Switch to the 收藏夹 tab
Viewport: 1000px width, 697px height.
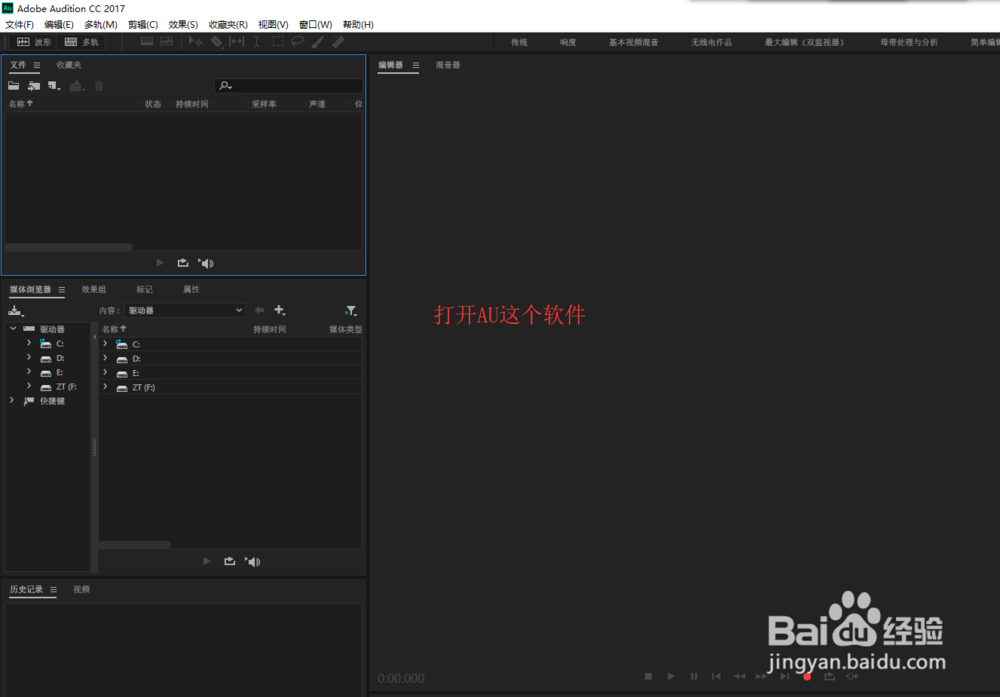point(69,65)
